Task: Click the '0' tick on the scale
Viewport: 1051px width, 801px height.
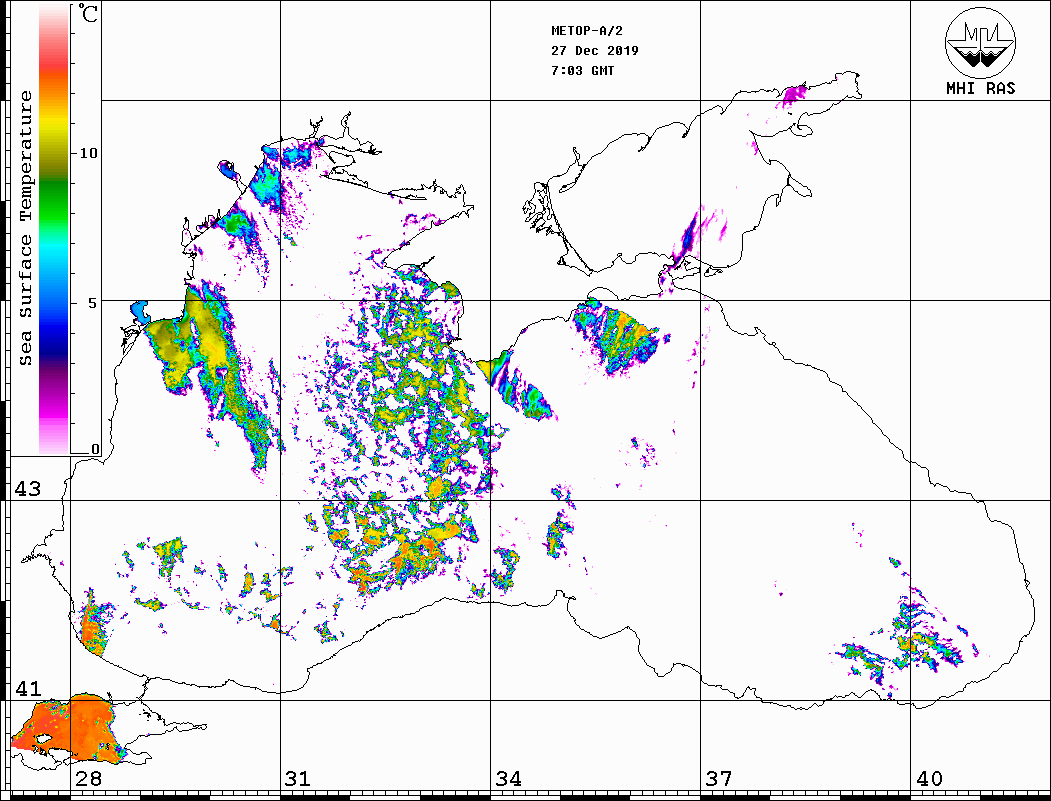Action: click(95, 449)
